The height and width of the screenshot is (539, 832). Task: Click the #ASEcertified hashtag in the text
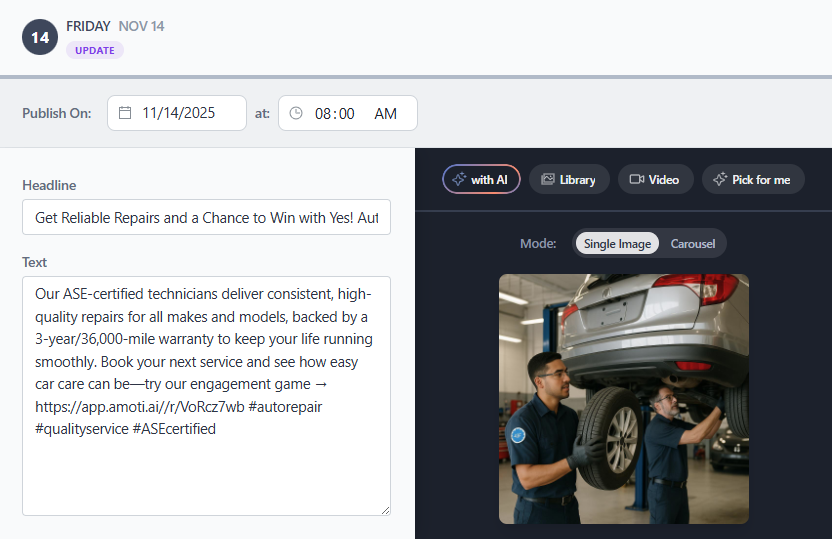click(x=173, y=429)
